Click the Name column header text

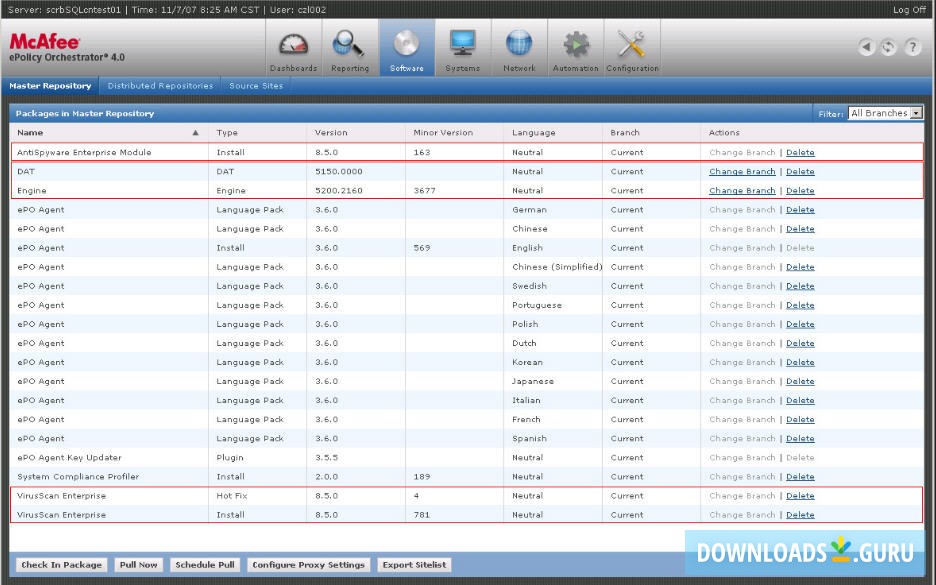(30, 133)
